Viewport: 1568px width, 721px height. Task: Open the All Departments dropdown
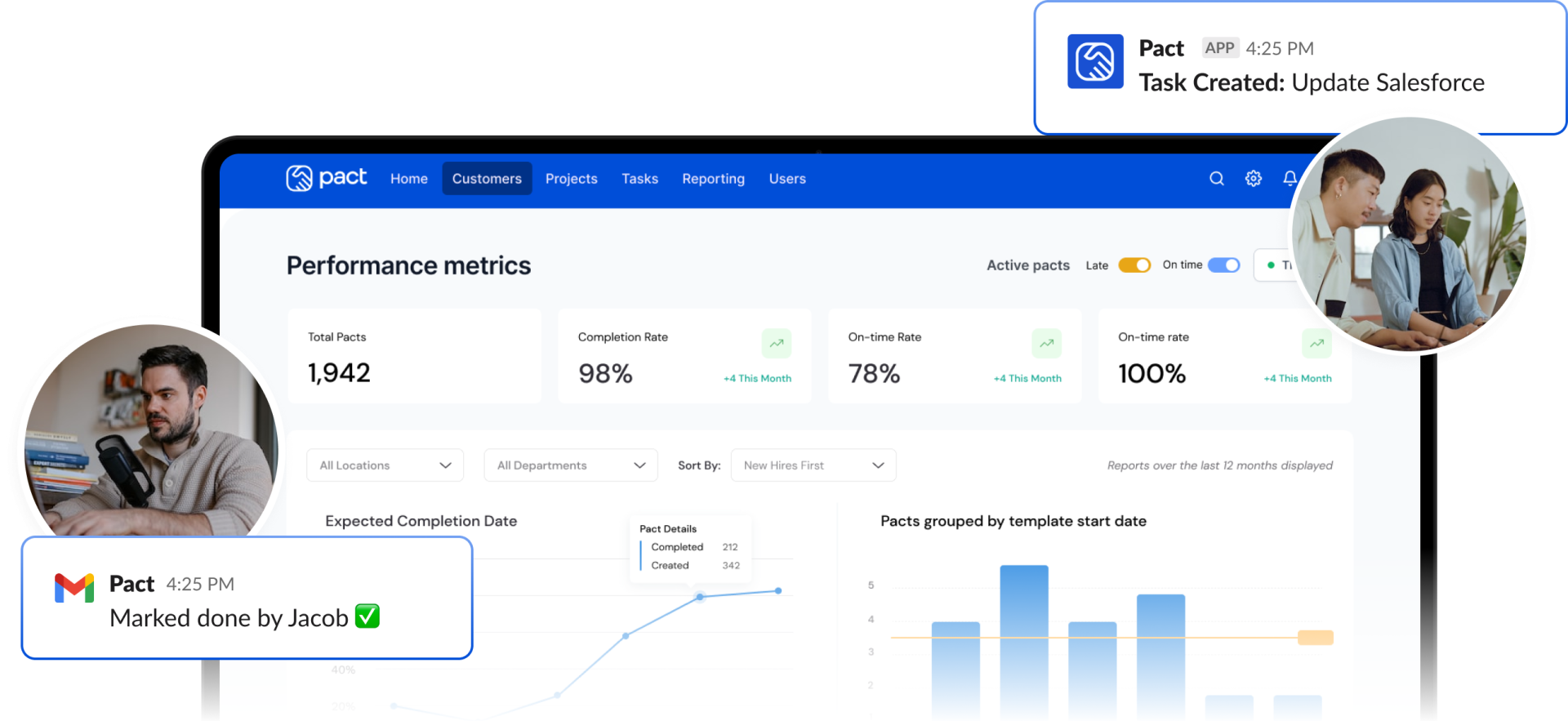[x=570, y=465]
